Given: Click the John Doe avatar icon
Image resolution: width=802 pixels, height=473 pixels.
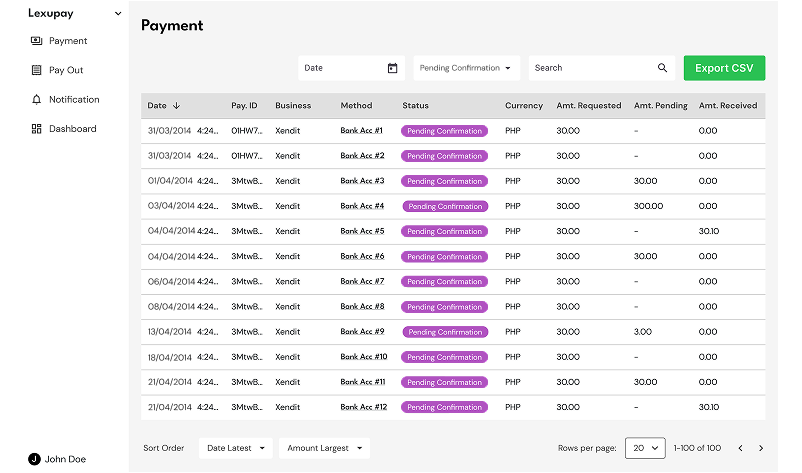Looking at the screenshot, I should [34, 459].
